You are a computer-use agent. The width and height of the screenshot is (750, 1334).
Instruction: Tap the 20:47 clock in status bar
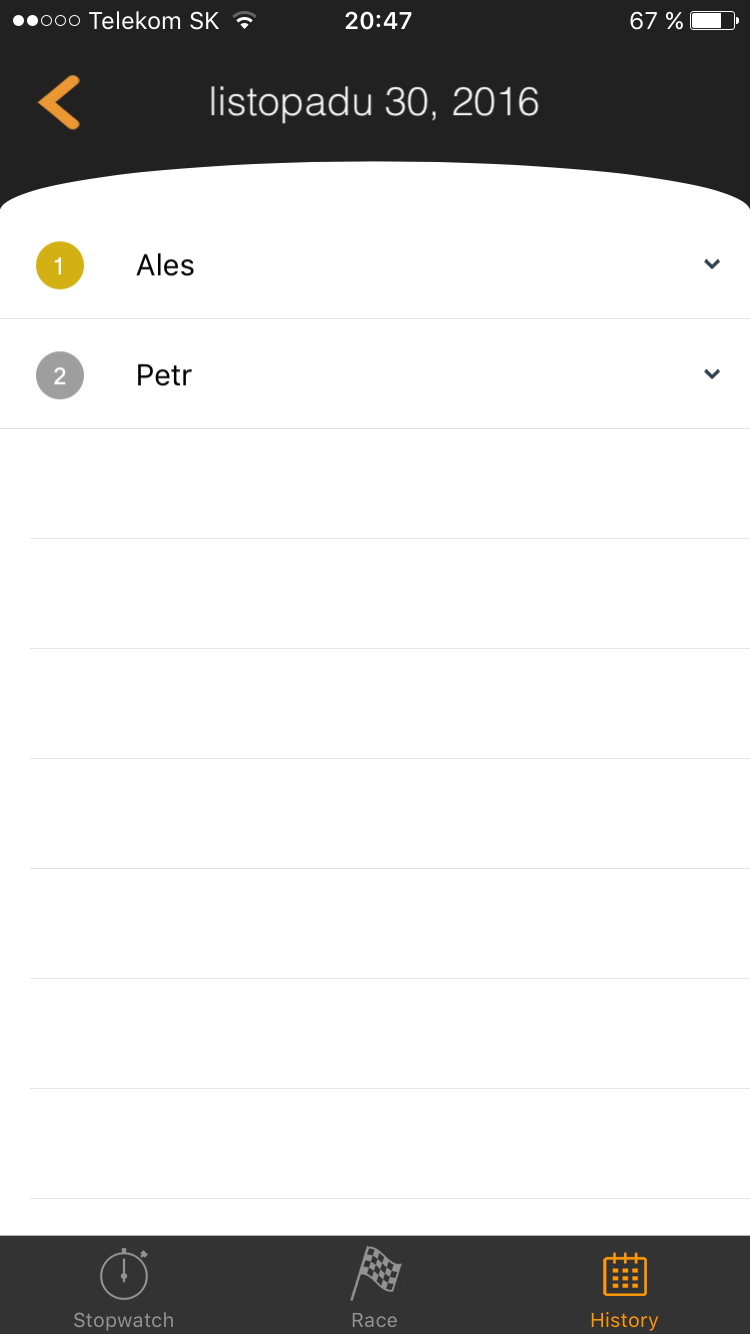click(378, 20)
